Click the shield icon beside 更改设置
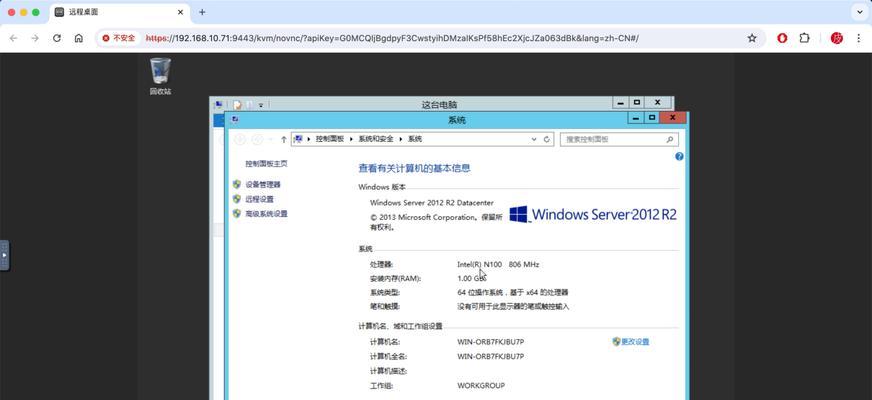This screenshot has height=400, width=872. tap(616, 342)
